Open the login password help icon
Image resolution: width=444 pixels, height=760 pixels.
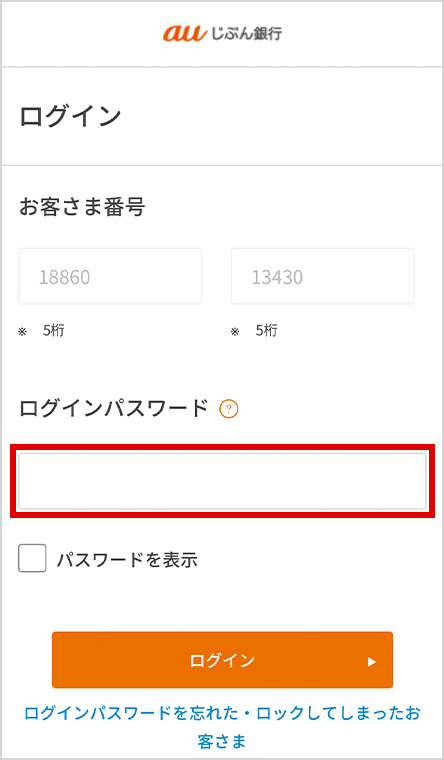click(x=229, y=410)
